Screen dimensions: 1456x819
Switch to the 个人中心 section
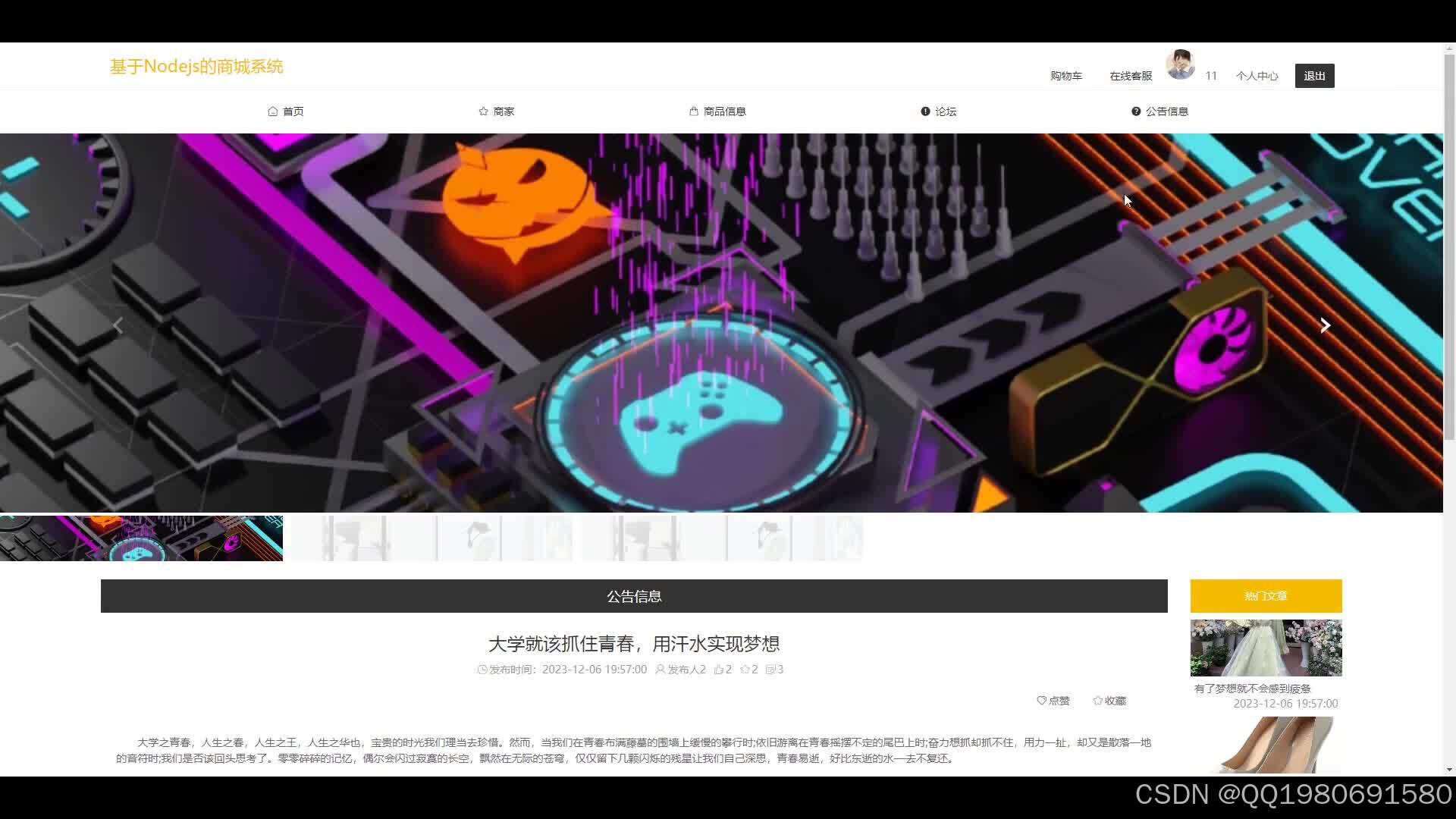tap(1257, 76)
